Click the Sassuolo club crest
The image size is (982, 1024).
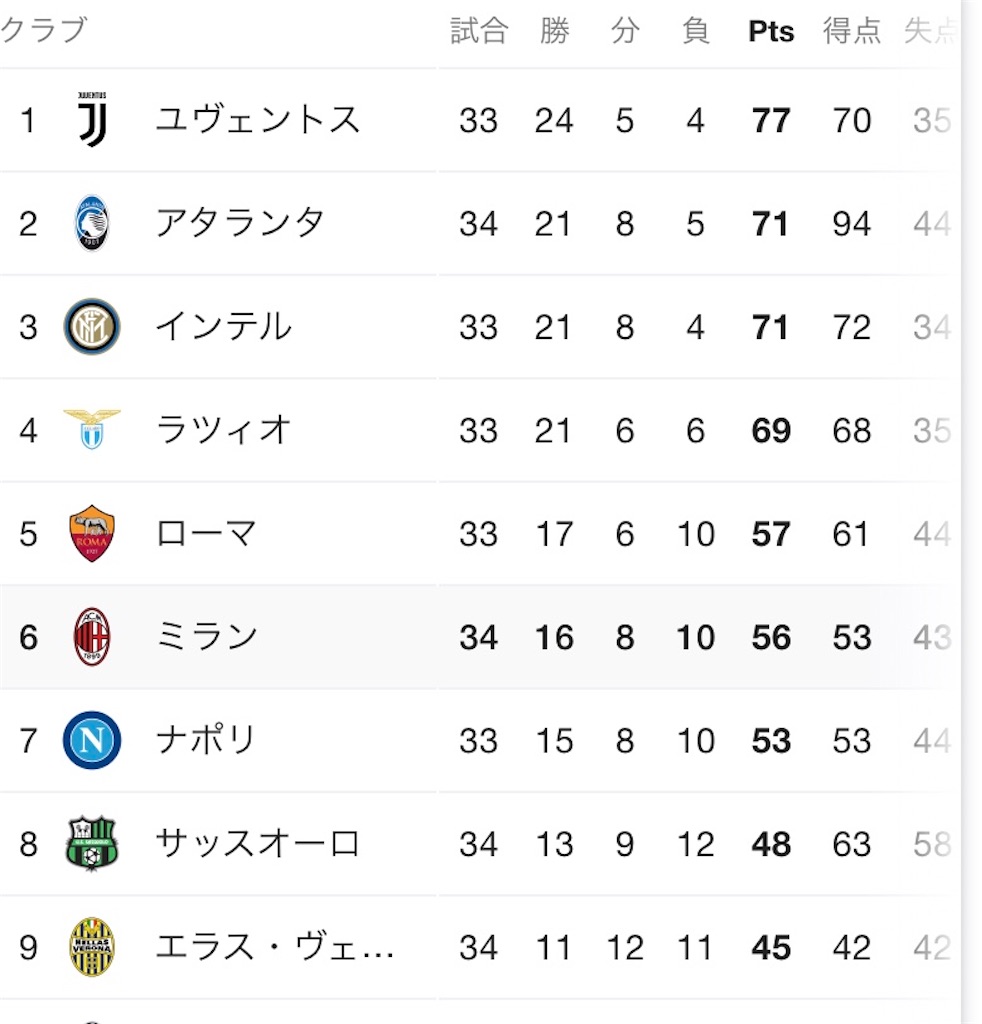92,843
